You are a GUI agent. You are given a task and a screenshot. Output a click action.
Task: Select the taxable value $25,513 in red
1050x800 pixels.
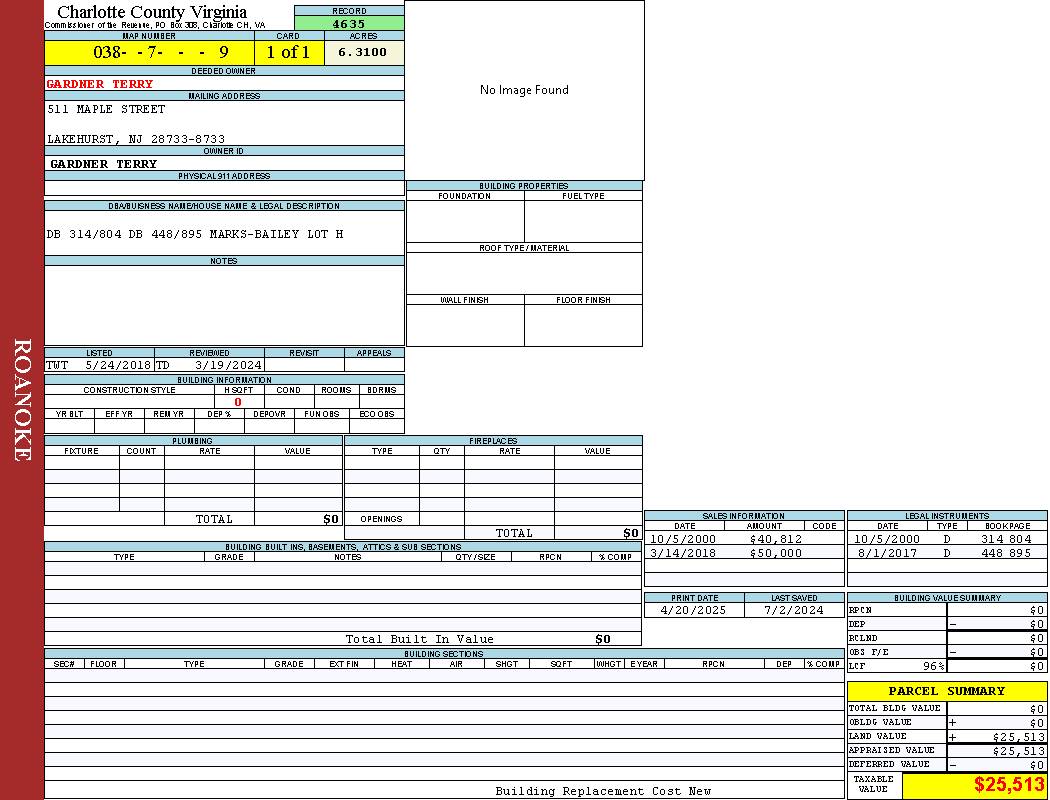point(1009,785)
